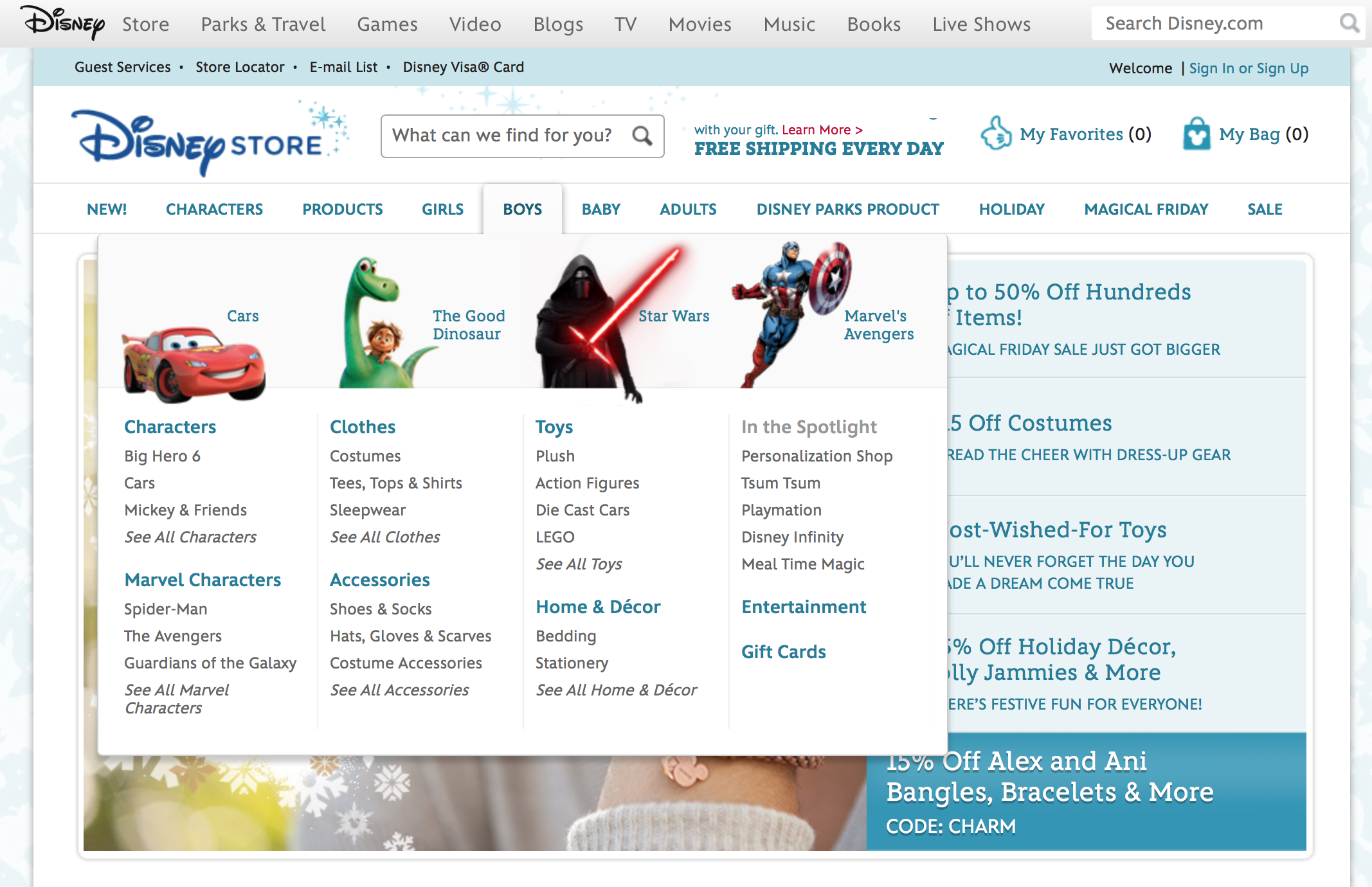Open the My Bag shopping icon
1372x887 pixels.
(1196, 134)
